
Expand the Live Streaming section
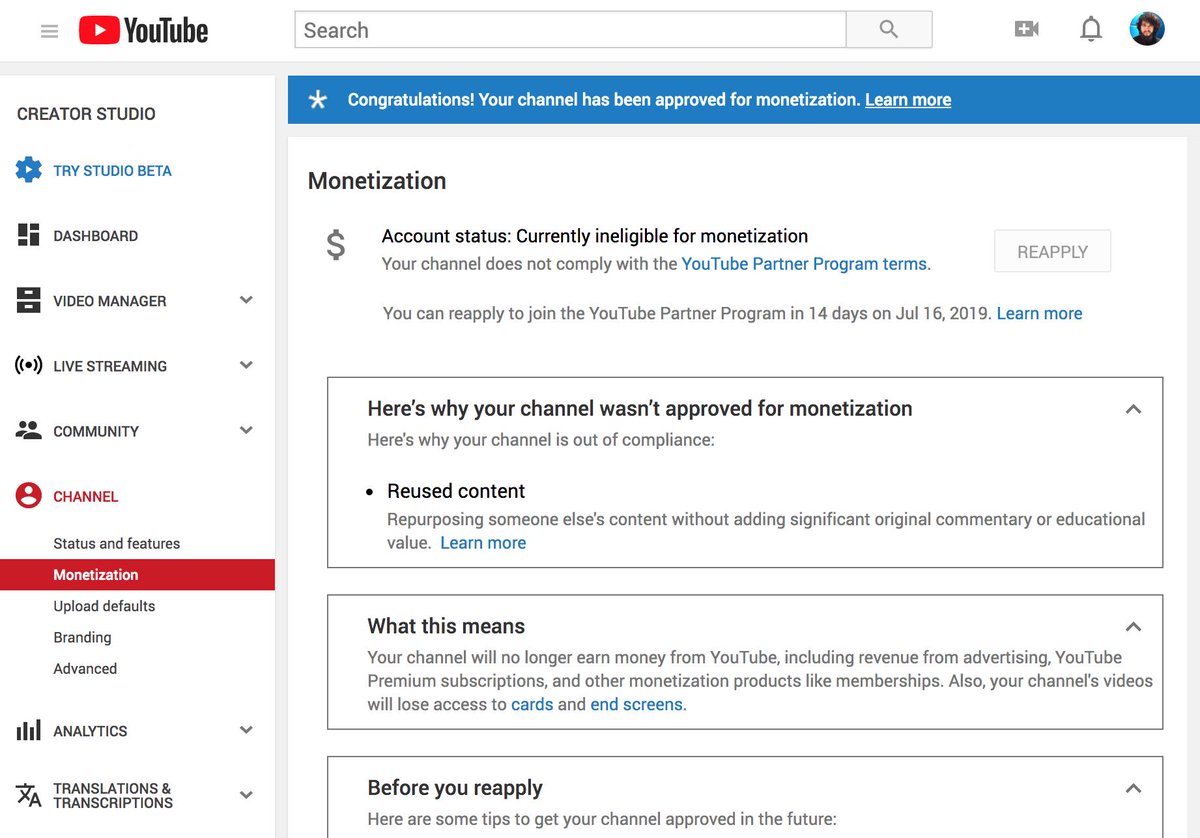(246, 365)
